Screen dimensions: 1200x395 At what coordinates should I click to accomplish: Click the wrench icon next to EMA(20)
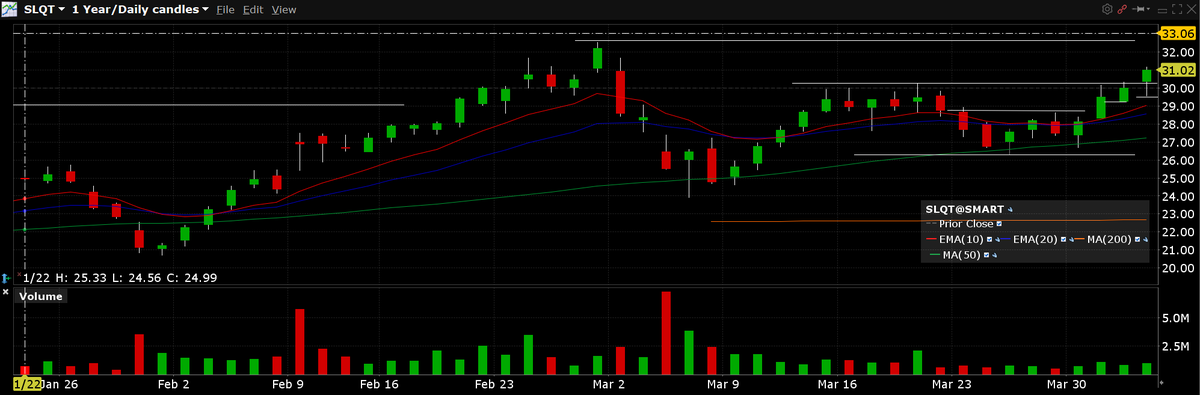pyautogui.click(x=1071, y=240)
